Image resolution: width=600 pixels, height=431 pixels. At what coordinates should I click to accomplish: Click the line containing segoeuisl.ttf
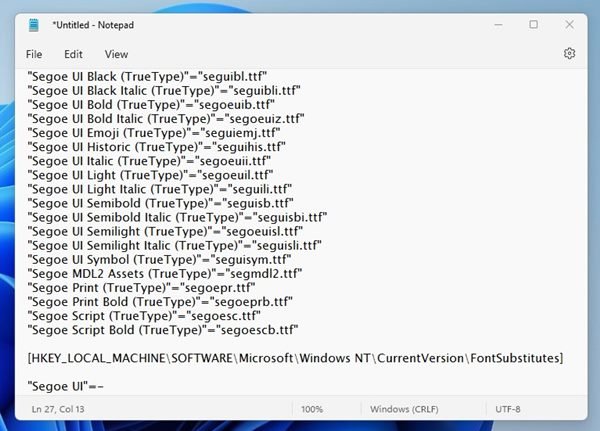(x=165, y=232)
